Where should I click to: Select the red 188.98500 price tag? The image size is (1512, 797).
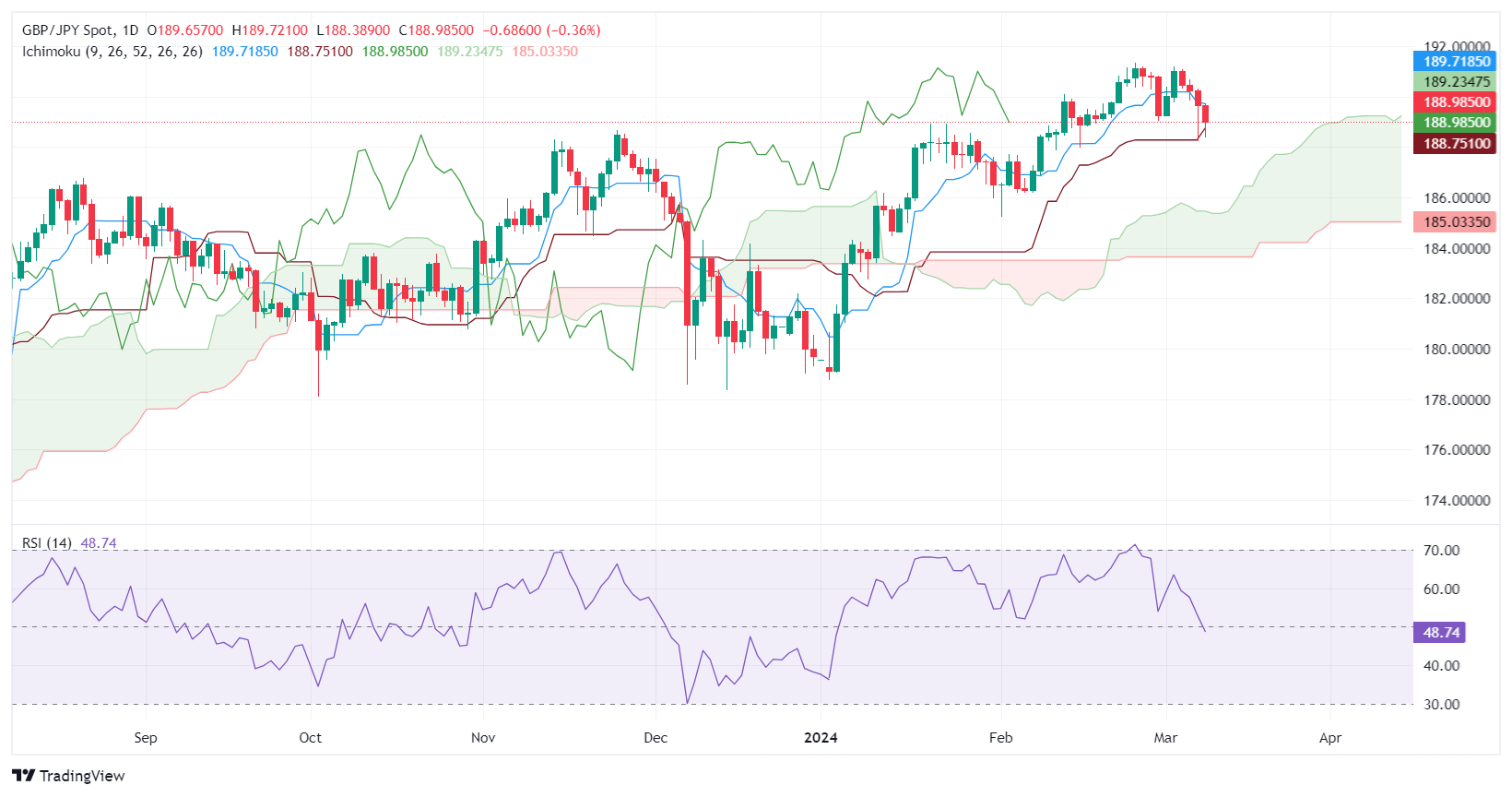tap(1456, 102)
